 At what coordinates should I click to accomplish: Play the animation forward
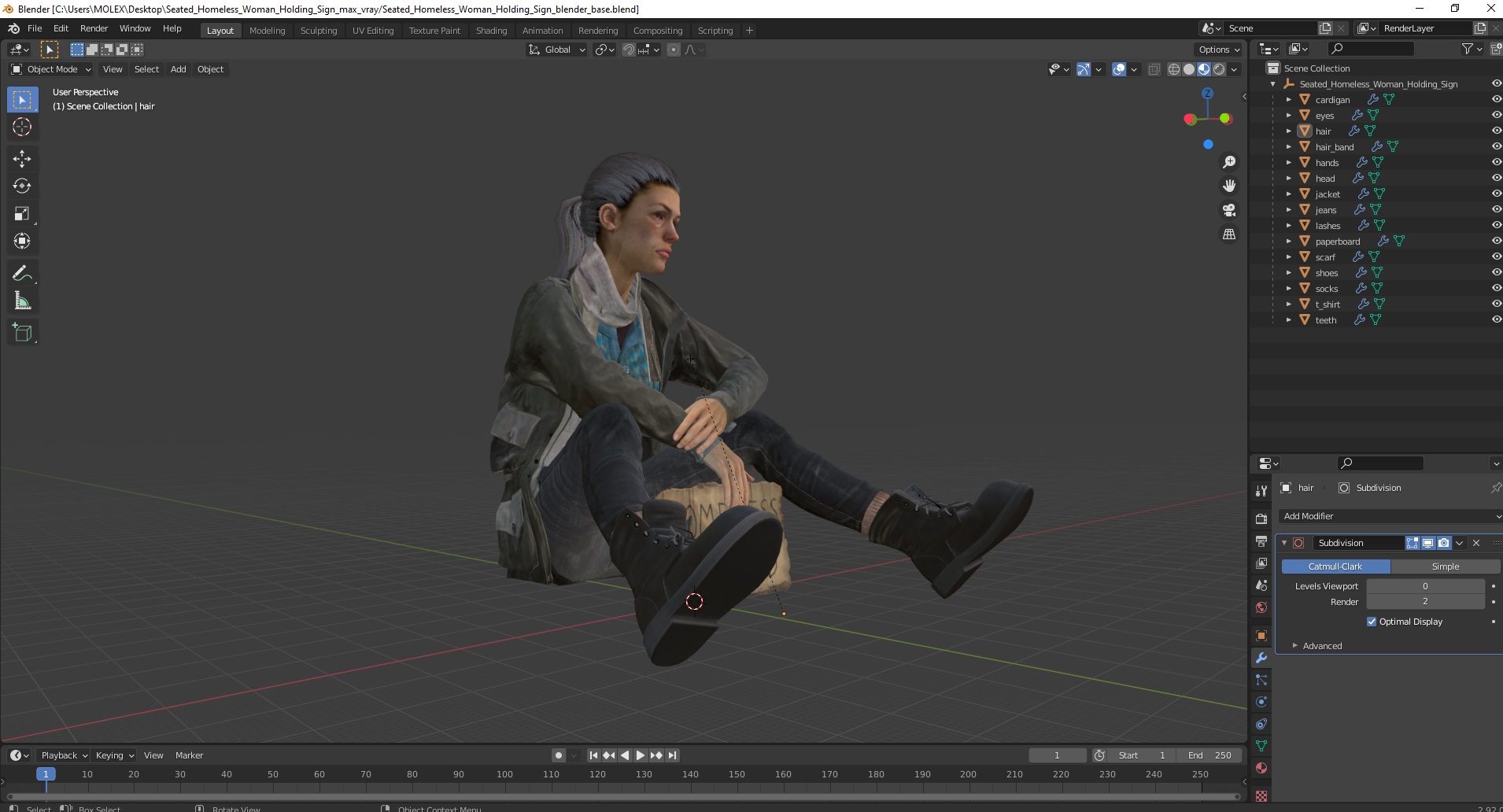pos(641,755)
